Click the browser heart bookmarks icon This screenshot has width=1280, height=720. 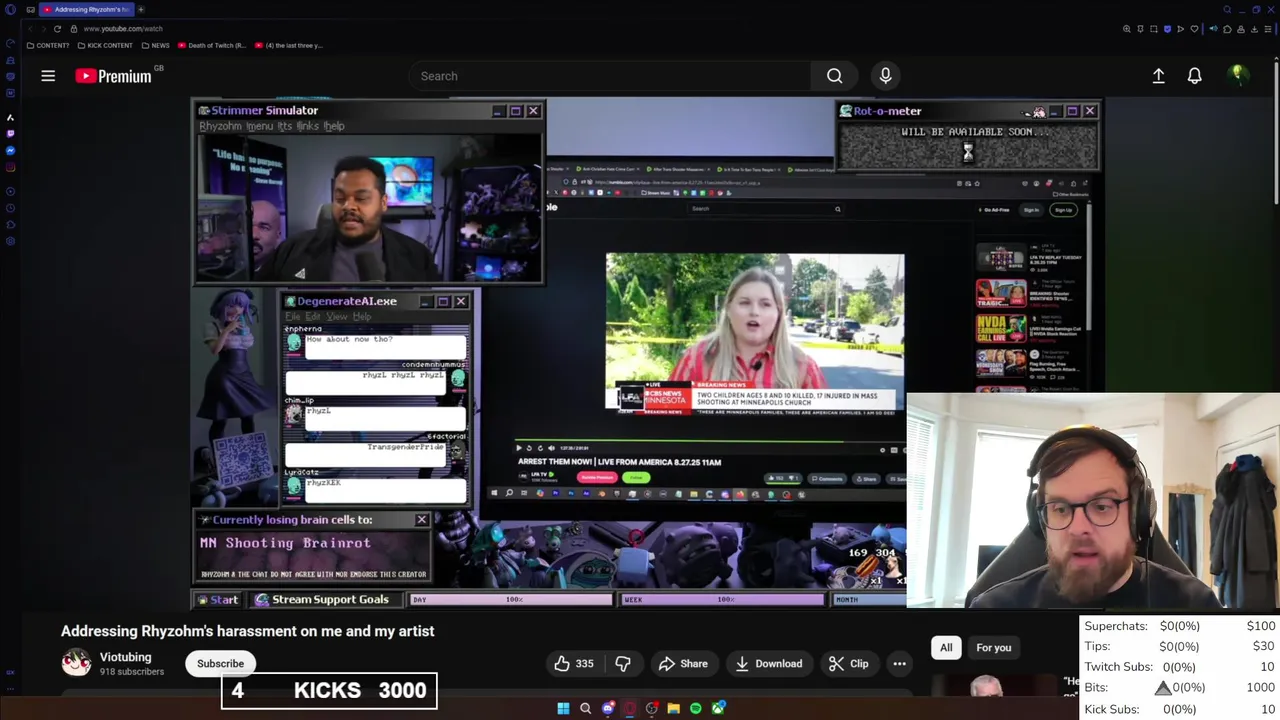(1193, 29)
